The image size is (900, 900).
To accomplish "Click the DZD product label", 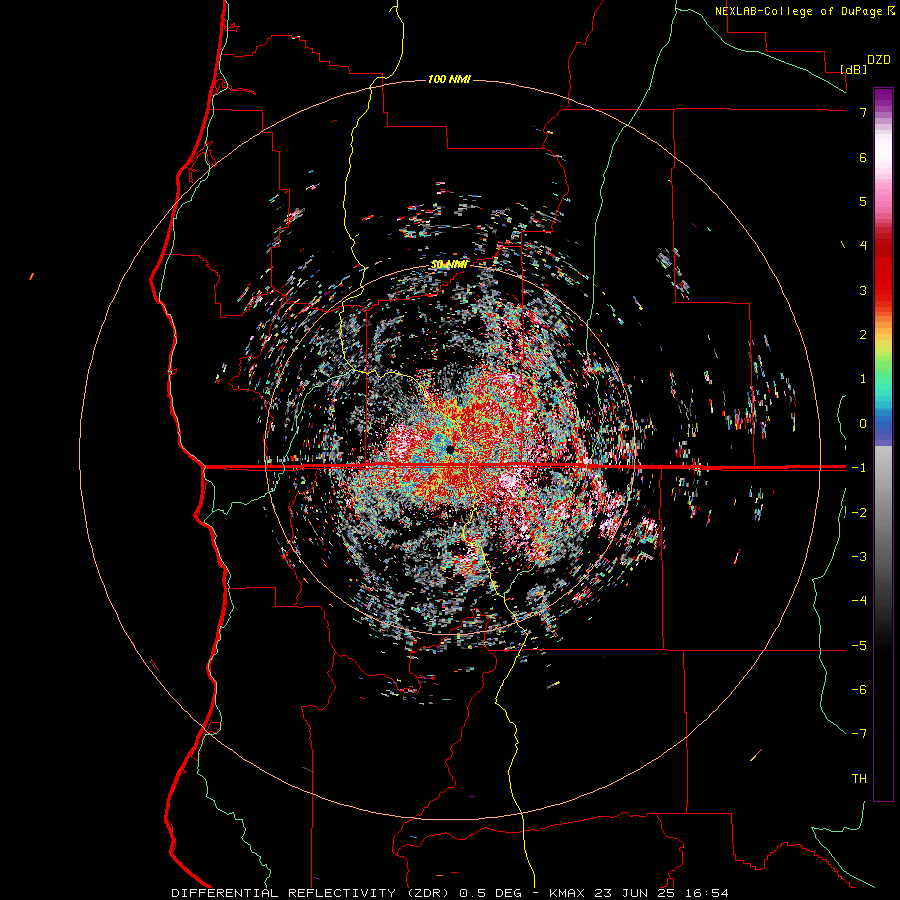I will 878,60.
